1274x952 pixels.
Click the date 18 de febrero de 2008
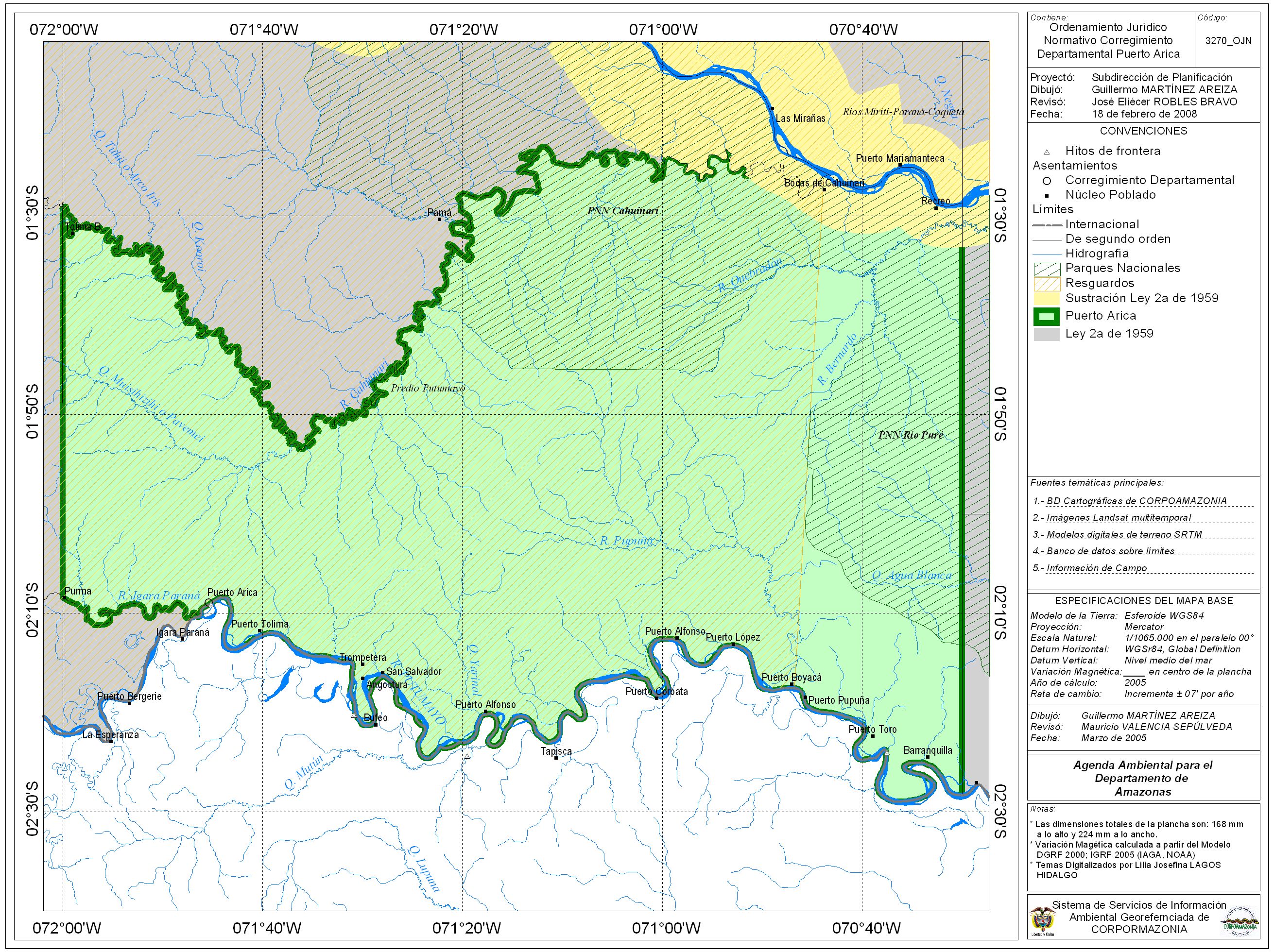click(1144, 114)
